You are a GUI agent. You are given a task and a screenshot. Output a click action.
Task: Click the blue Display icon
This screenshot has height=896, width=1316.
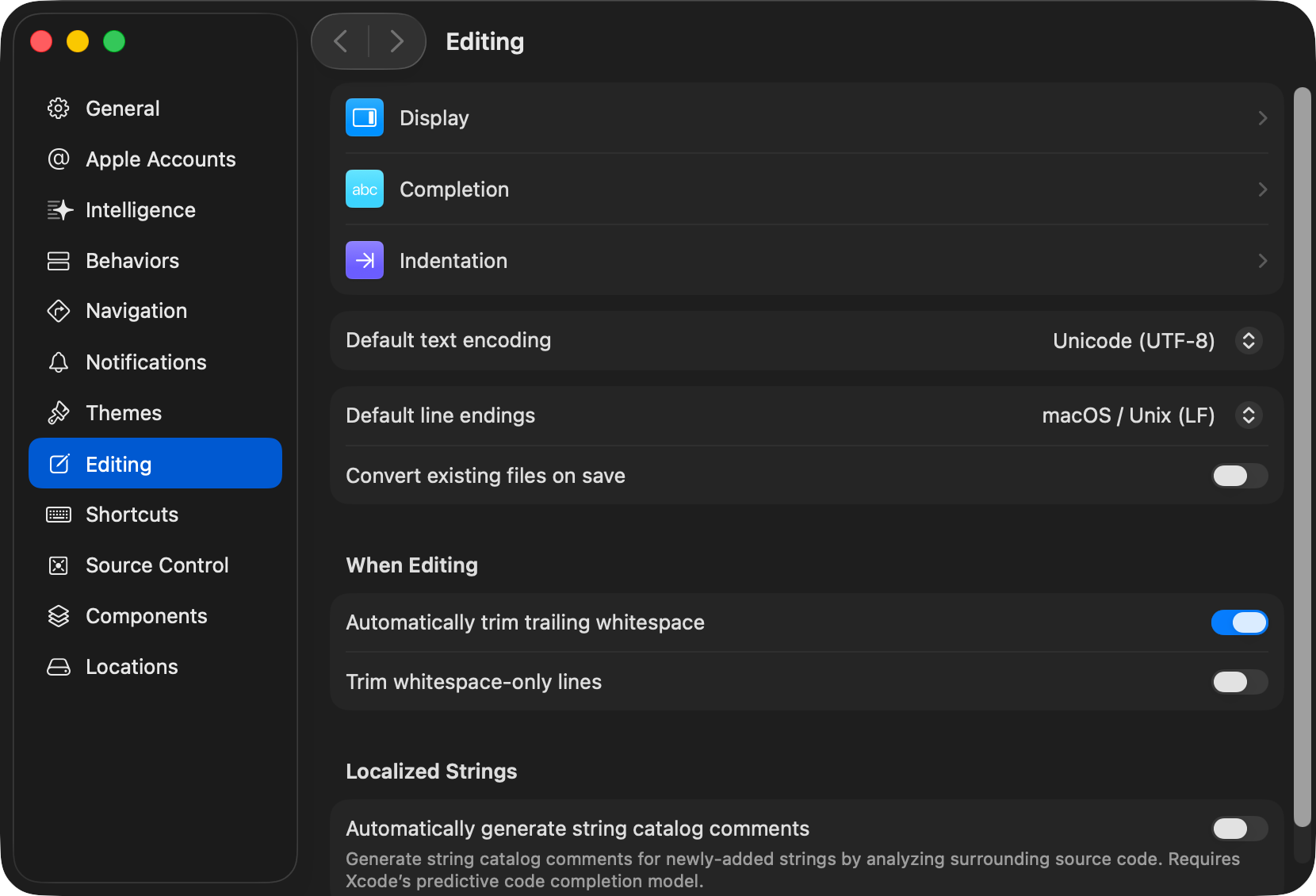coord(365,118)
